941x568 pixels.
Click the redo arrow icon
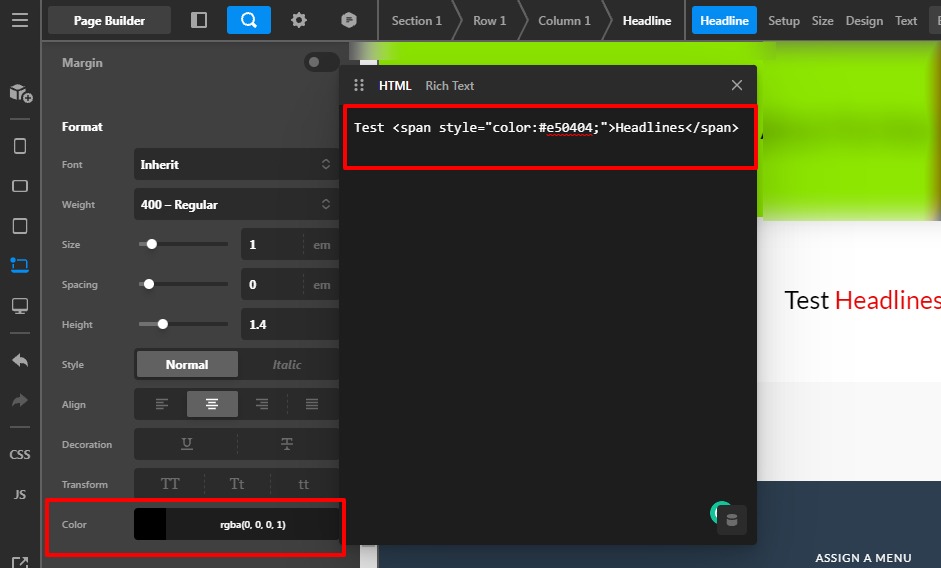pos(20,400)
